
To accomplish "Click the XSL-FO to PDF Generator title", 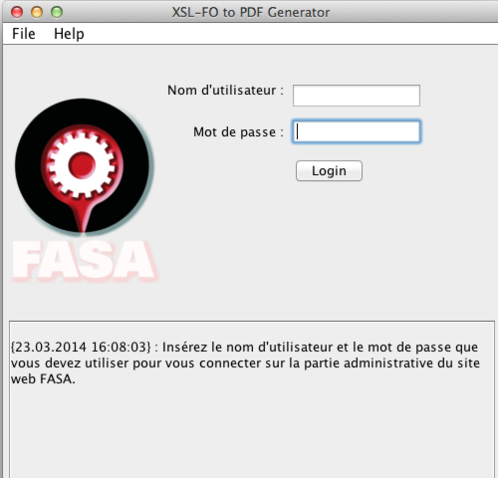I will (251, 12).
